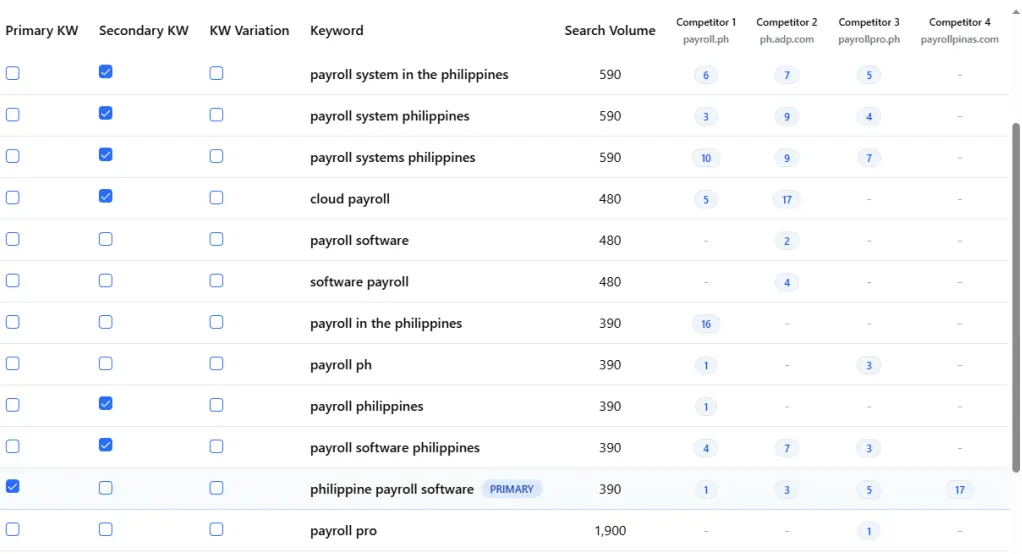The height and width of the screenshot is (554, 1022).
Task: Click Competitor 1 rank 6 badge for payroll system in the philippines
Action: tap(706, 75)
